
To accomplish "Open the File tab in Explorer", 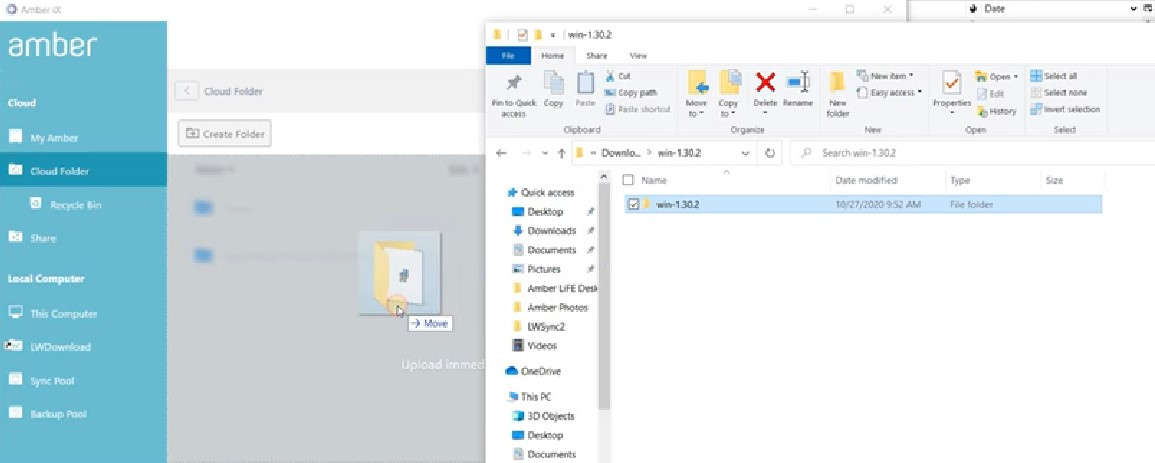I will coord(508,55).
